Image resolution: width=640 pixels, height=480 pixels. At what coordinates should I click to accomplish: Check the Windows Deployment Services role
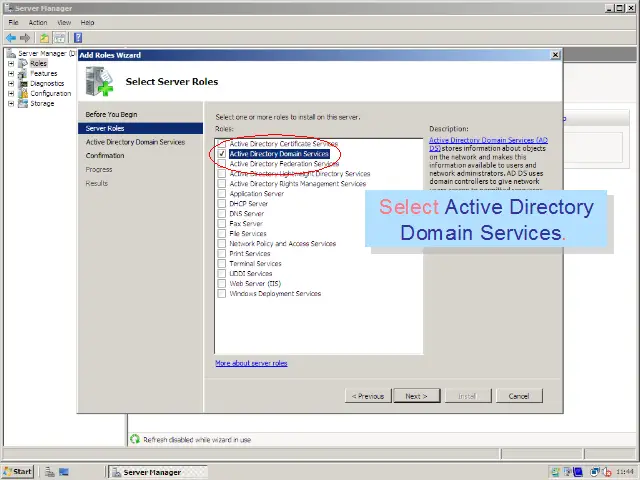click(222, 293)
